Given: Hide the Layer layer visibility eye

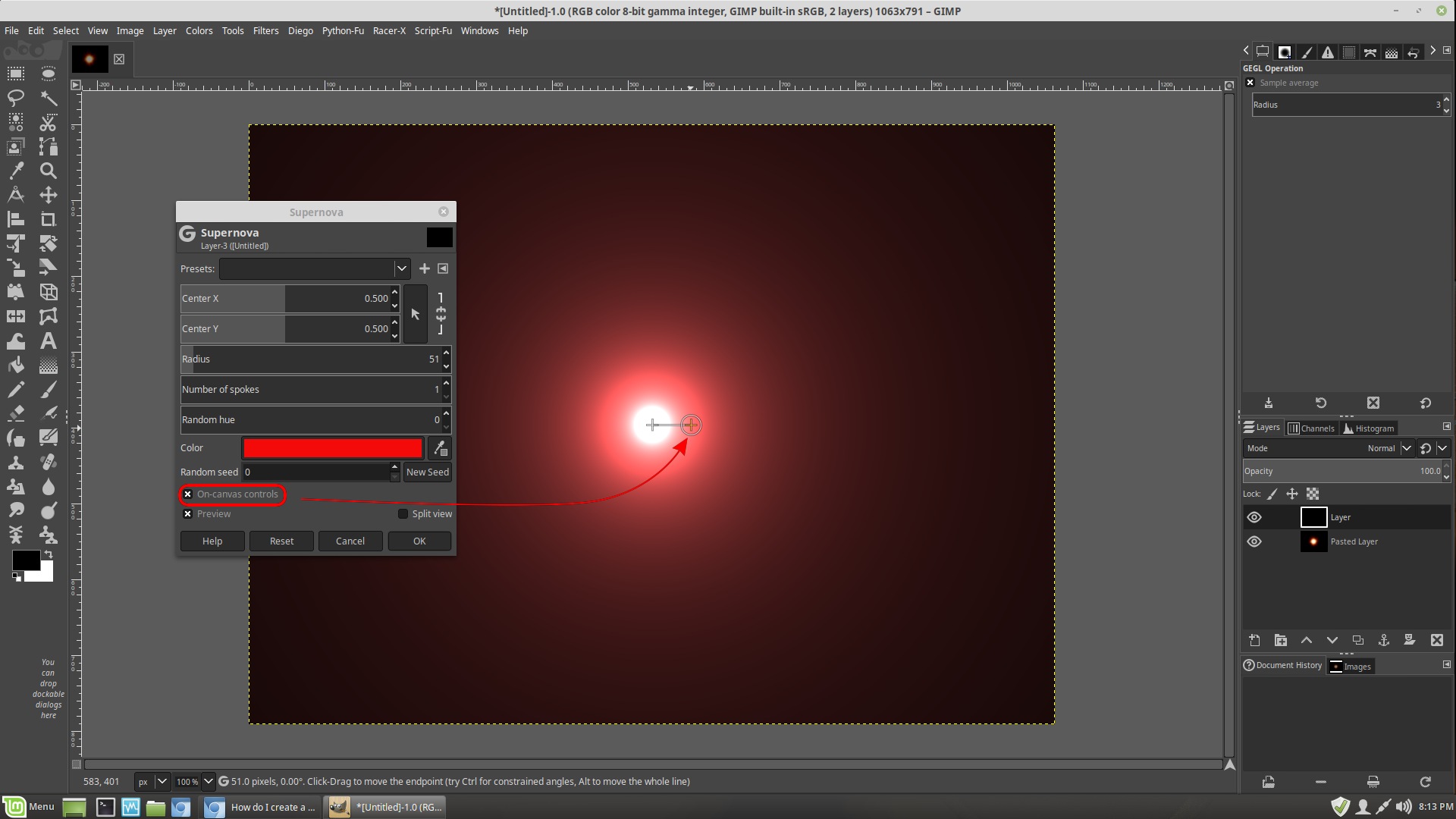Looking at the screenshot, I should [1254, 517].
